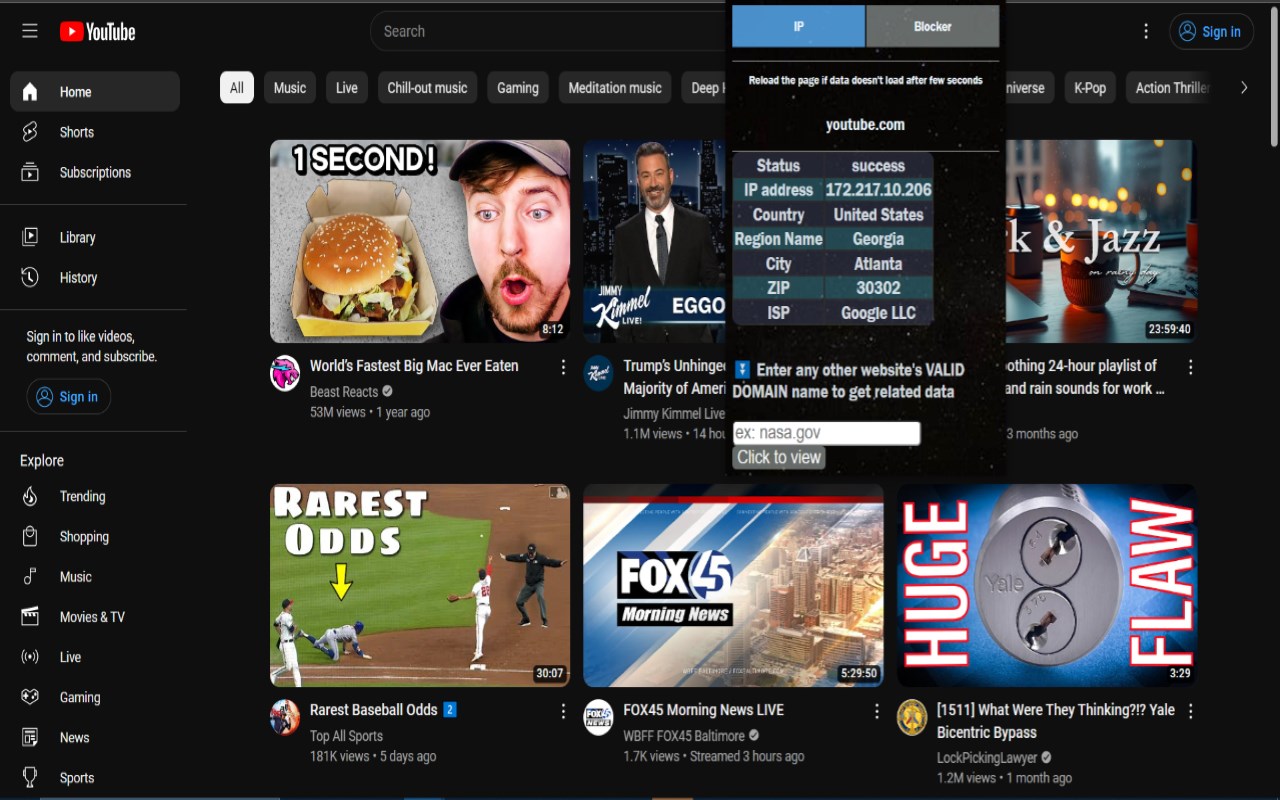Select the Chill-out music chip

coord(427,88)
